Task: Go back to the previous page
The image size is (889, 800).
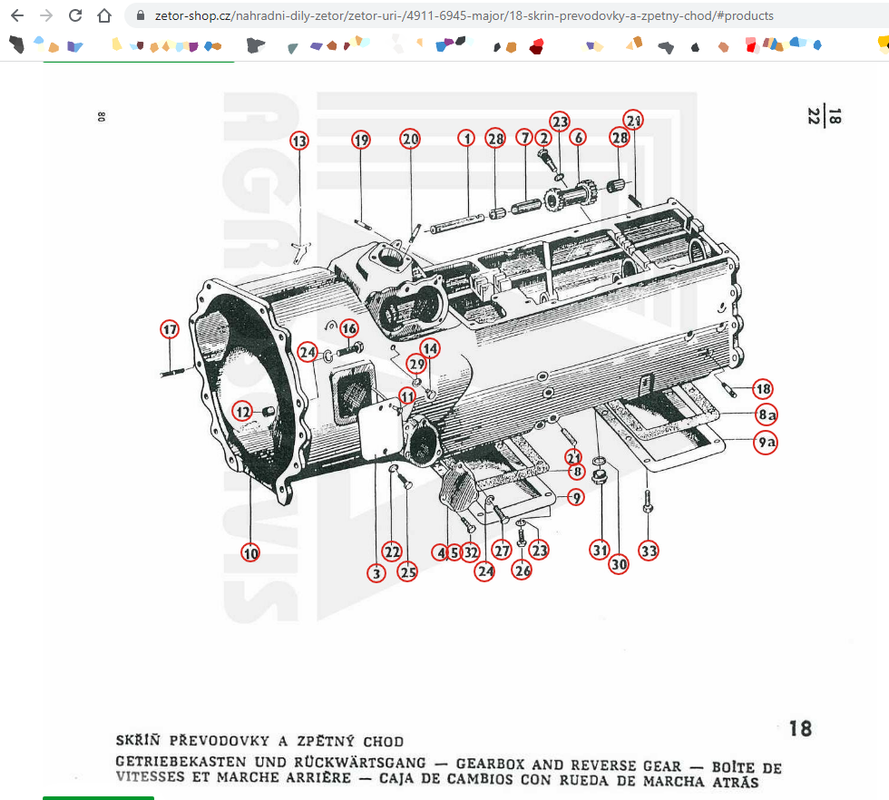Action: [x=18, y=16]
